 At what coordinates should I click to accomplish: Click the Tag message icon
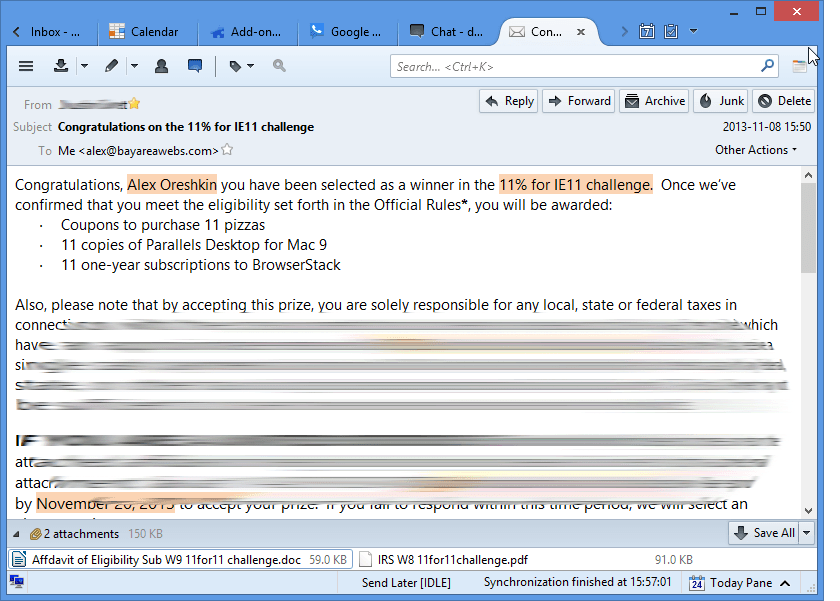pos(235,66)
